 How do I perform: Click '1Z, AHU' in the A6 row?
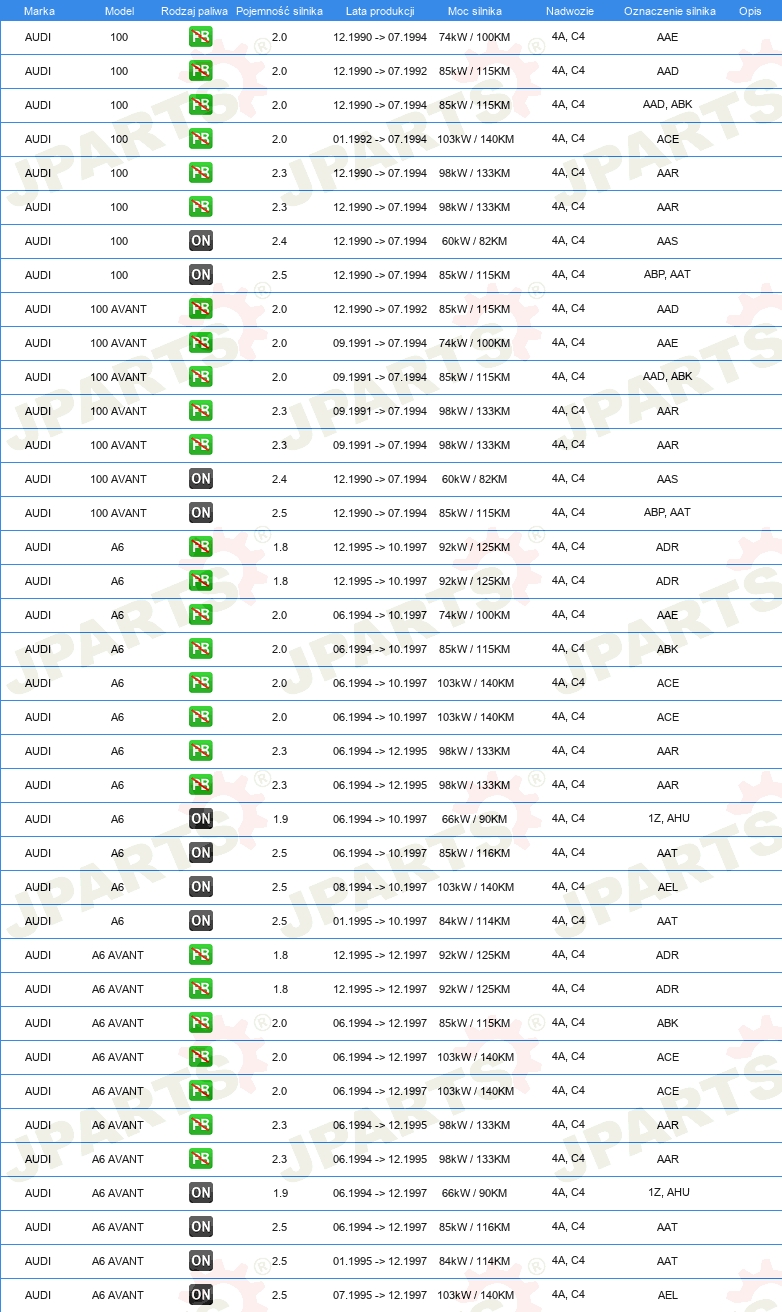click(x=668, y=818)
